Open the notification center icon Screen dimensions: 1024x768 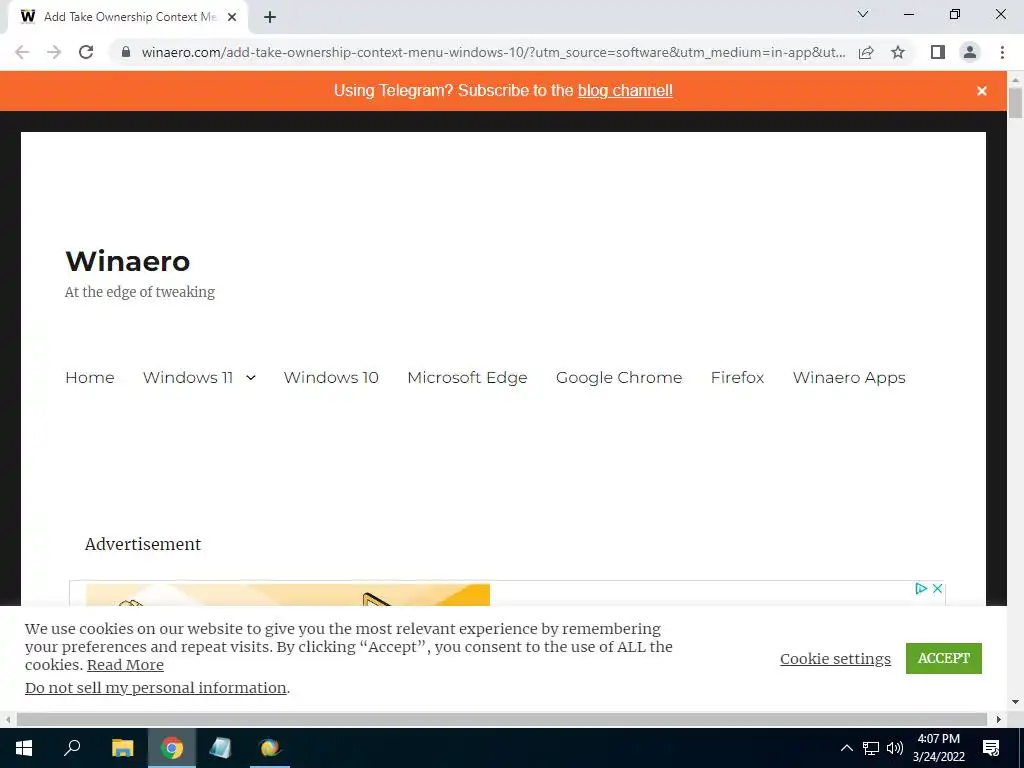point(991,748)
